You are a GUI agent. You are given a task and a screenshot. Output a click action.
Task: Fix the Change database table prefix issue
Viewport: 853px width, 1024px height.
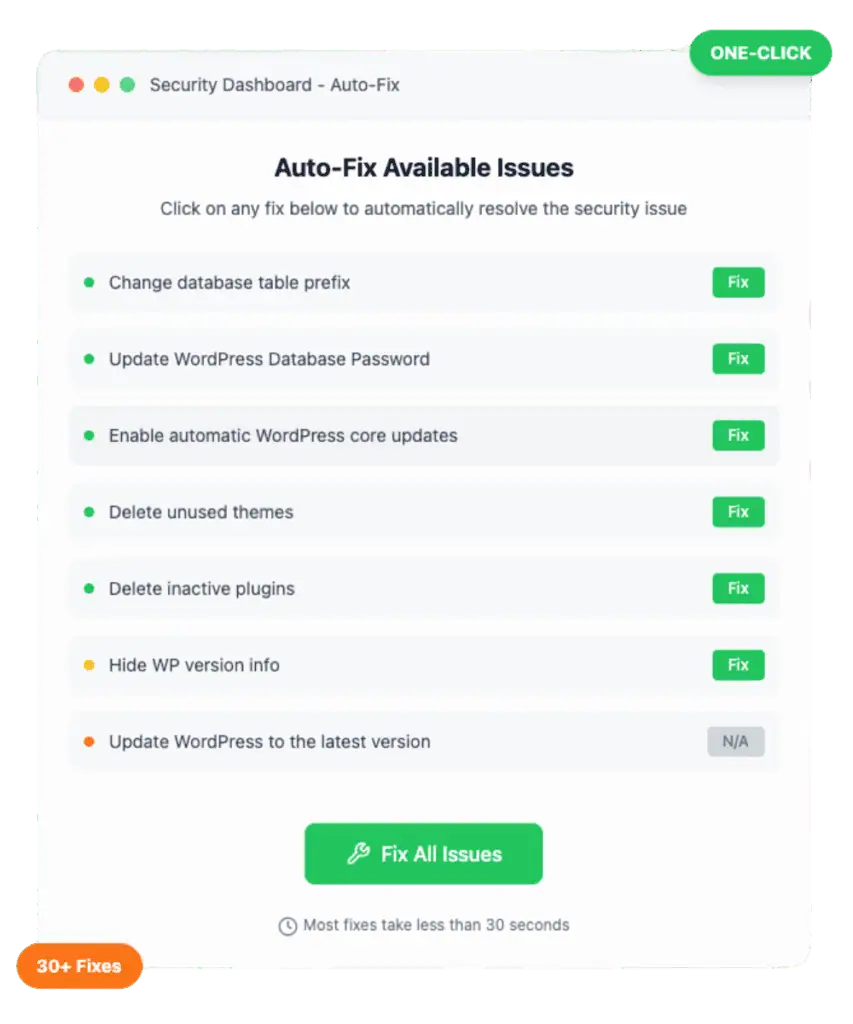(738, 282)
